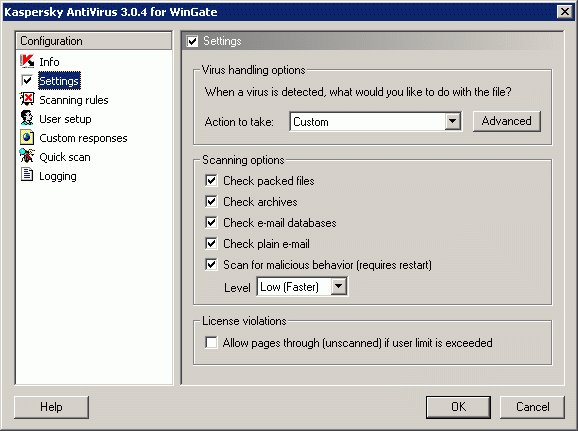The height and width of the screenshot is (431, 578).
Task: Click the Configuration panel header
Action: [x=94, y=41]
